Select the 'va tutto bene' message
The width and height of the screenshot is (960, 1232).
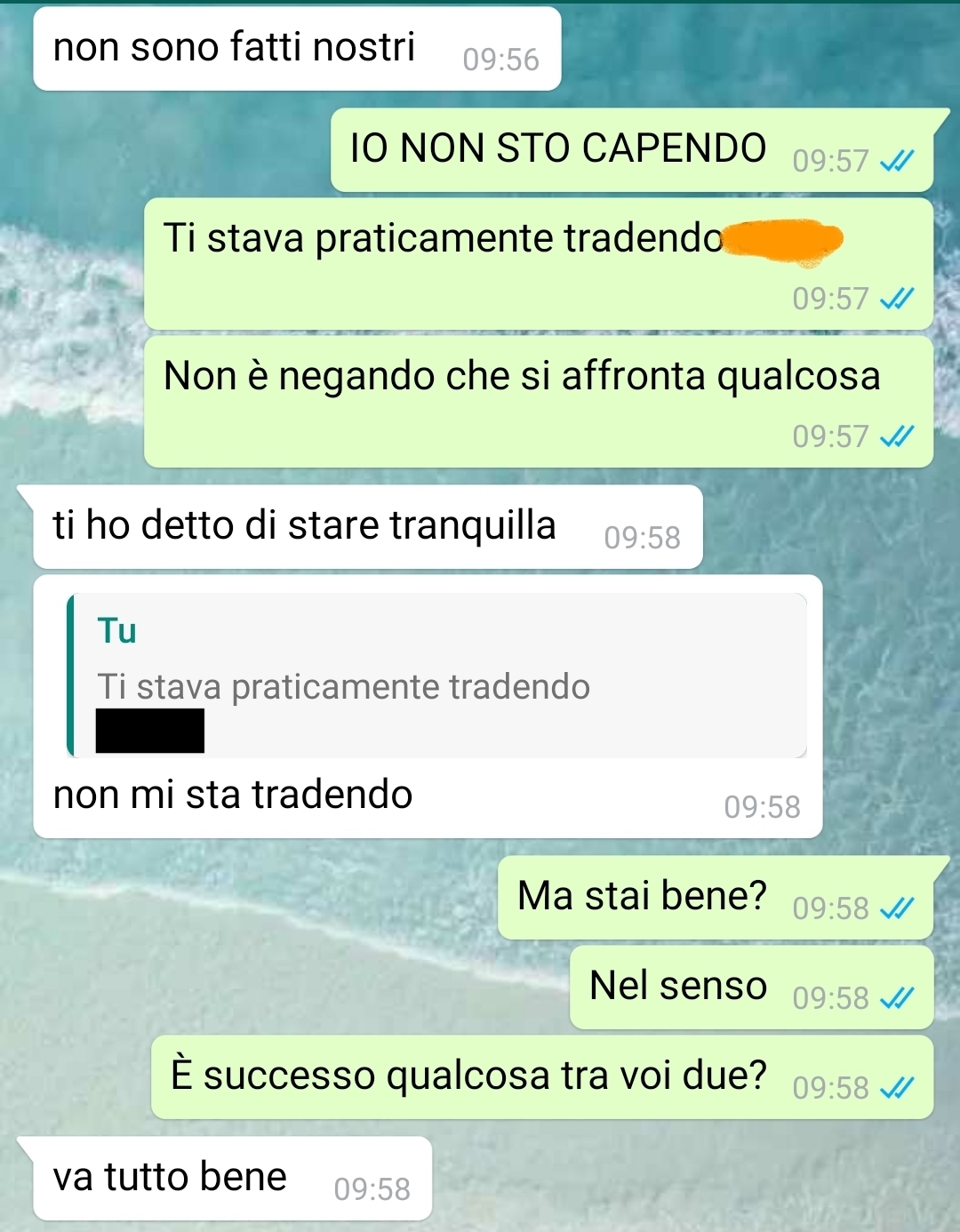(233, 1178)
